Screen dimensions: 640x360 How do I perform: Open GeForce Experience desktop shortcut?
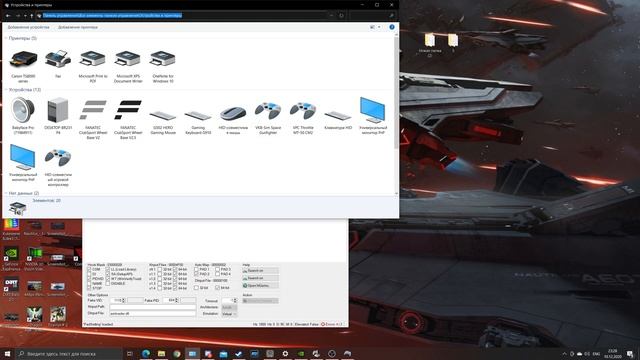coord(11,259)
